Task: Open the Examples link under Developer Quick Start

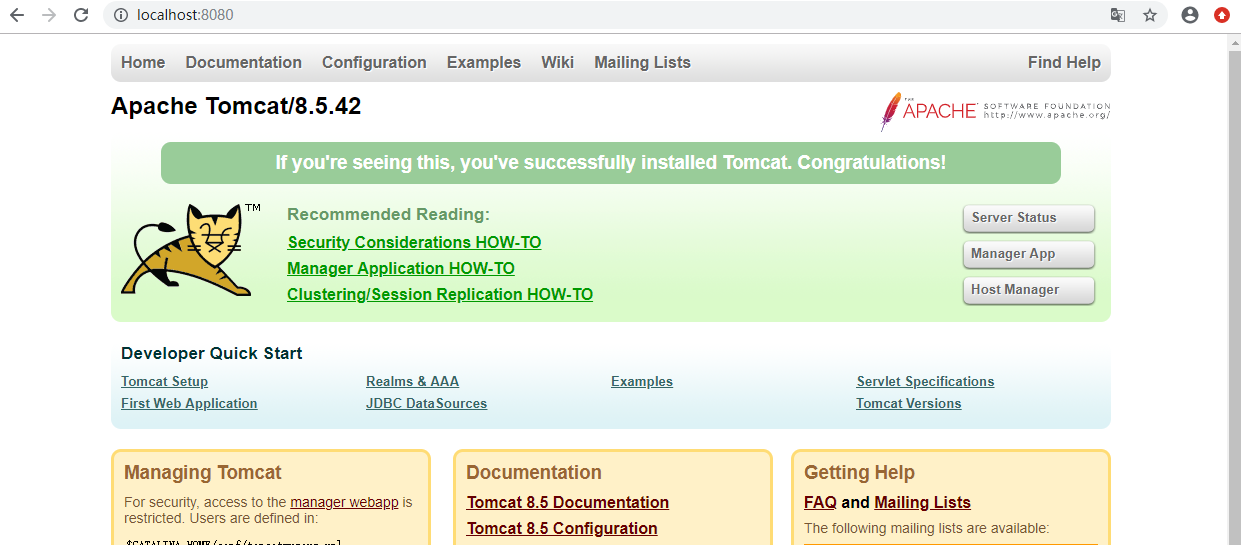Action: coord(642,381)
